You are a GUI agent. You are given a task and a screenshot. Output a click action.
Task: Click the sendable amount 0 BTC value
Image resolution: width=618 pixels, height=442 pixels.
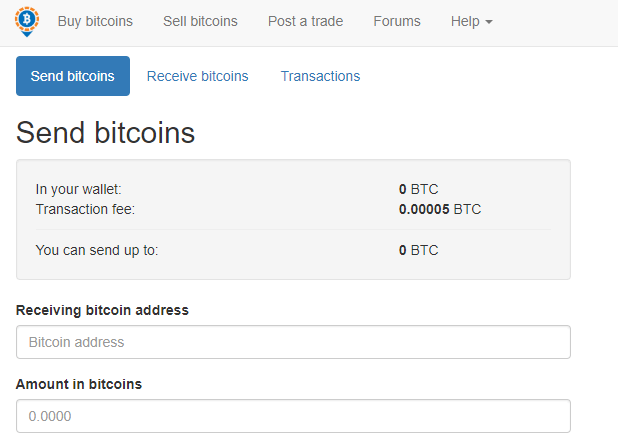coord(418,250)
